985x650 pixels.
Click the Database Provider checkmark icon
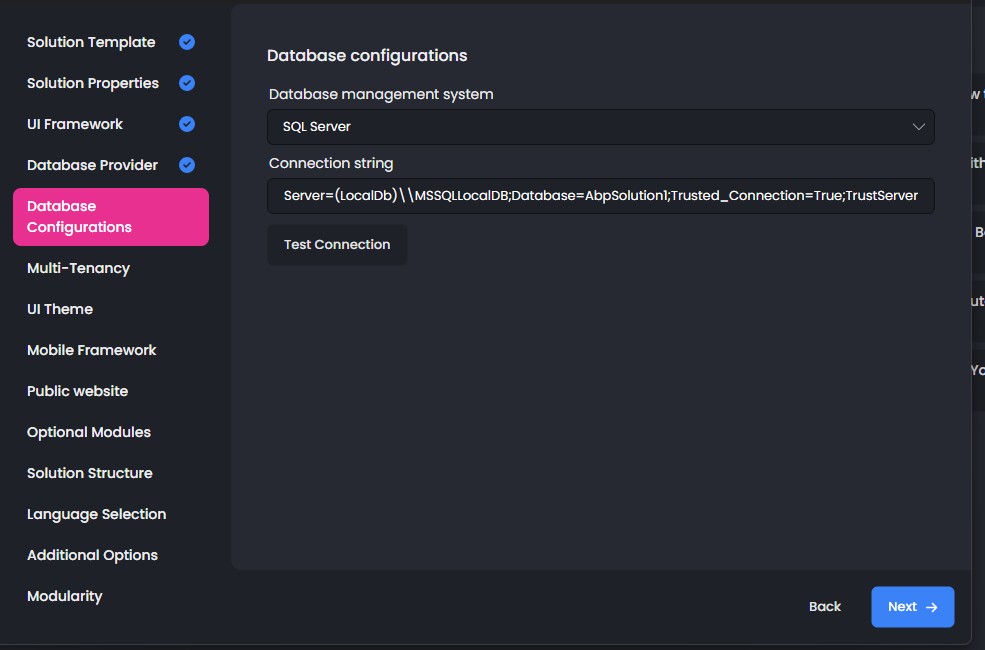[187, 165]
